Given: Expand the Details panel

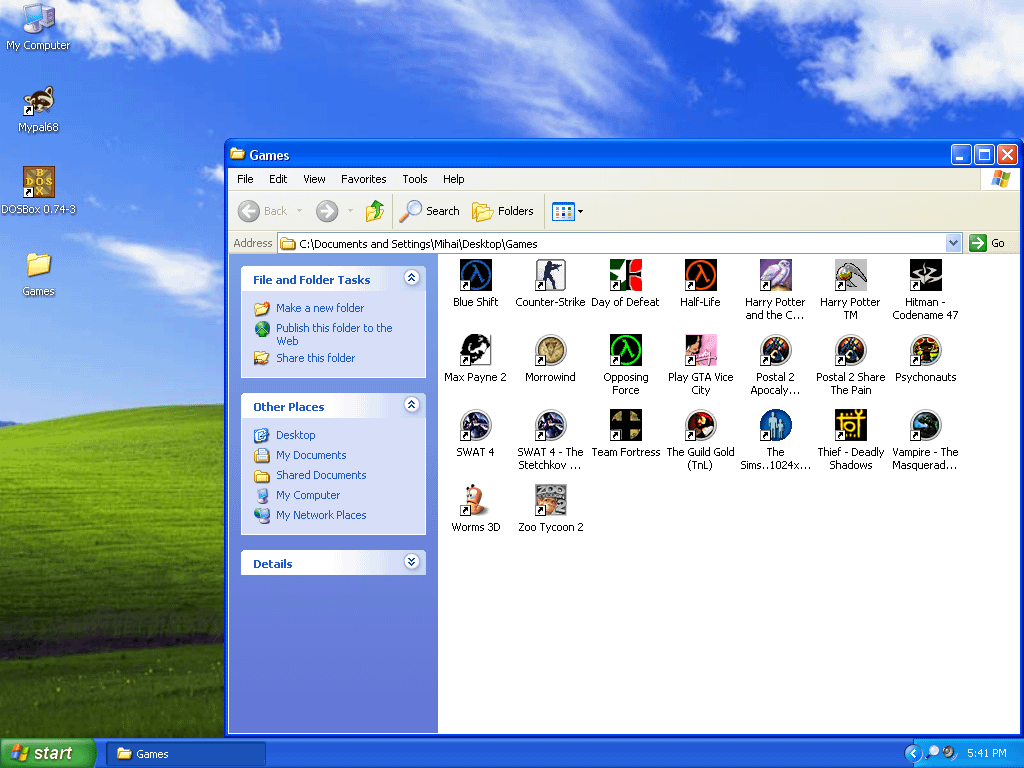Looking at the screenshot, I should tap(411, 563).
